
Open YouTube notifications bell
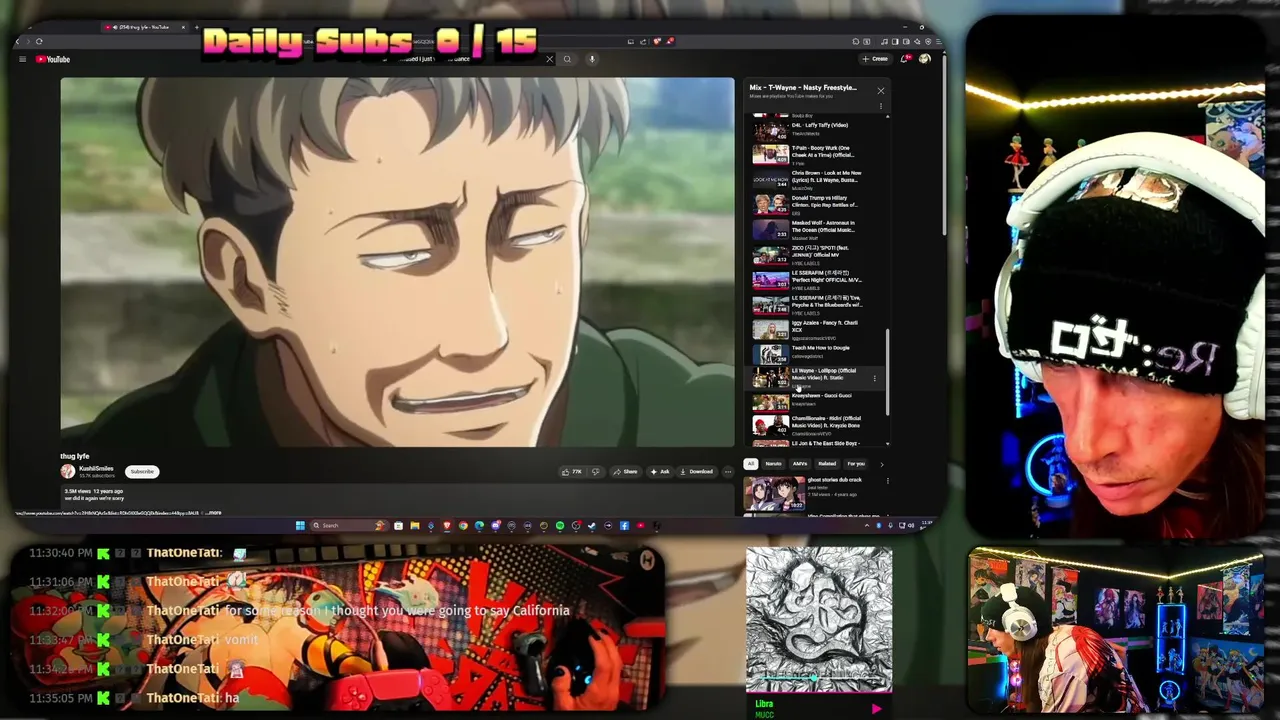906,59
